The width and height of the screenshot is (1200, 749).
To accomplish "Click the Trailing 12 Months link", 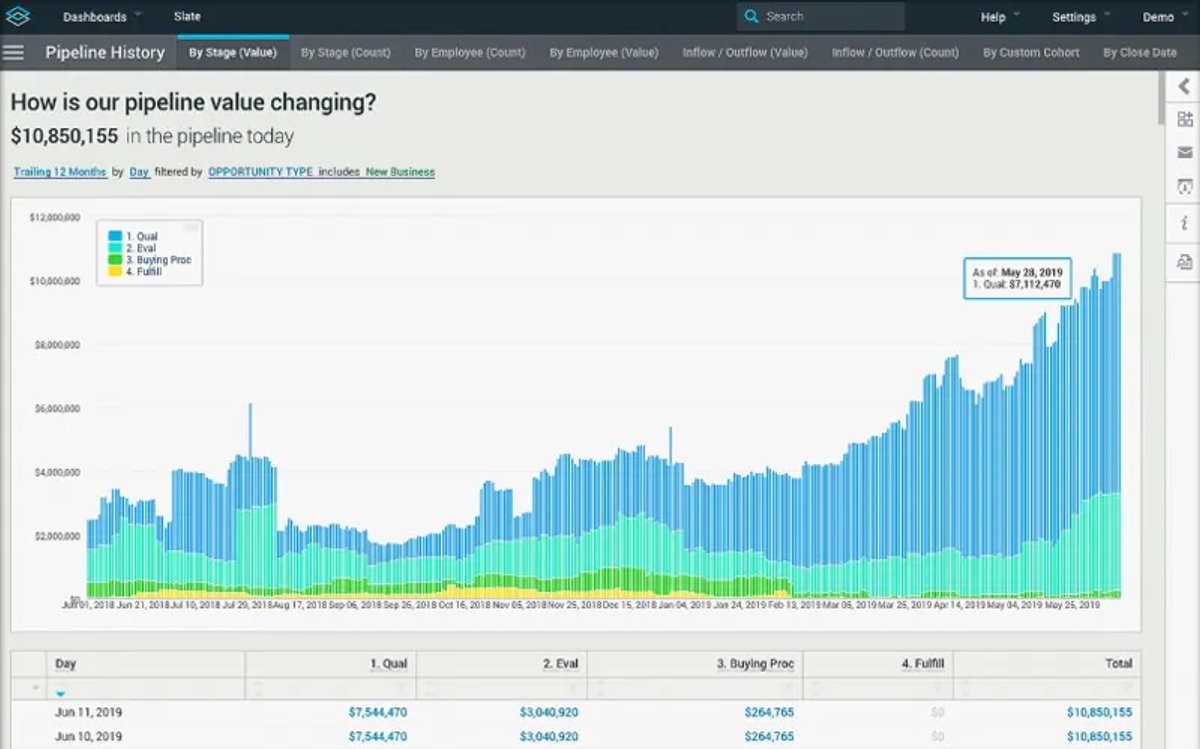I will point(60,172).
